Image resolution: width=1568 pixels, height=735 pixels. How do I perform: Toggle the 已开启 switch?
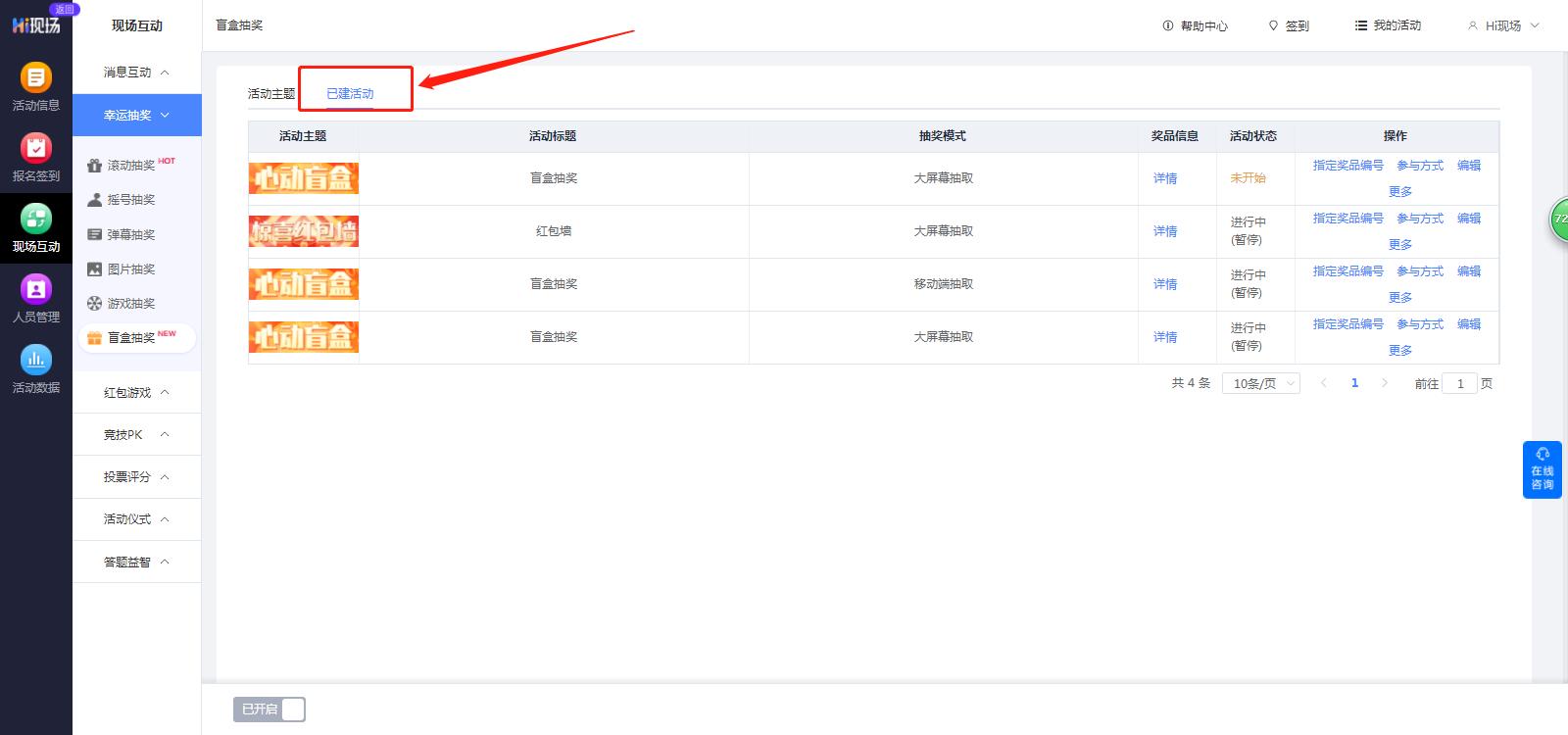coord(269,709)
